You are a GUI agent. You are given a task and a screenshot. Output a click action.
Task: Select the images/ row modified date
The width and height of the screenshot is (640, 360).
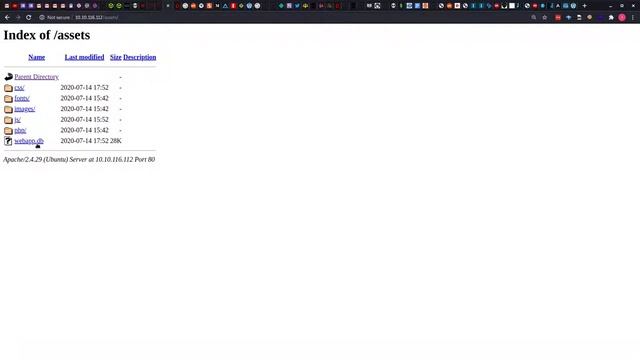tap(84, 109)
